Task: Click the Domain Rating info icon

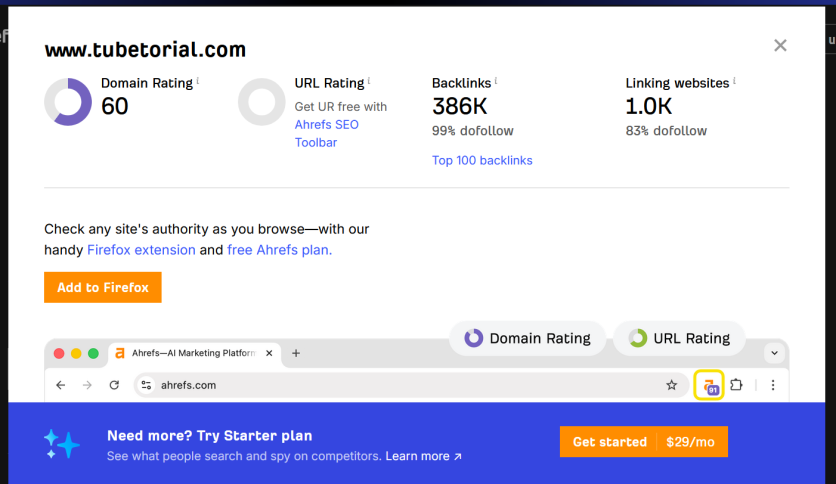Action: point(198,80)
